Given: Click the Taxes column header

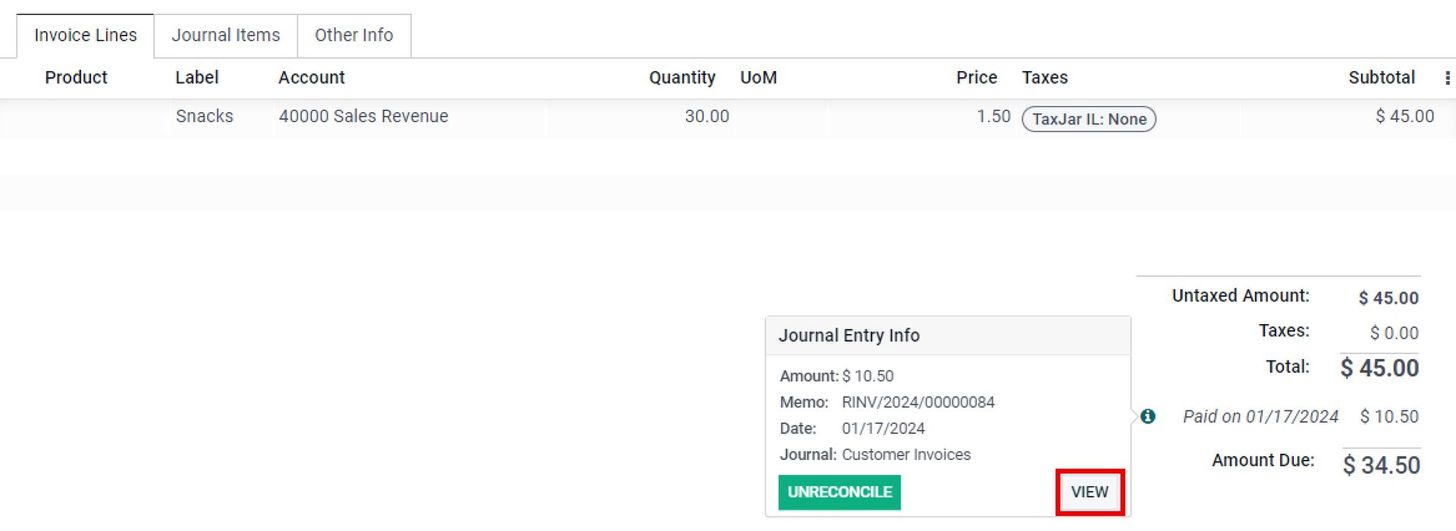Looking at the screenshot, I should coord(1045,78).
